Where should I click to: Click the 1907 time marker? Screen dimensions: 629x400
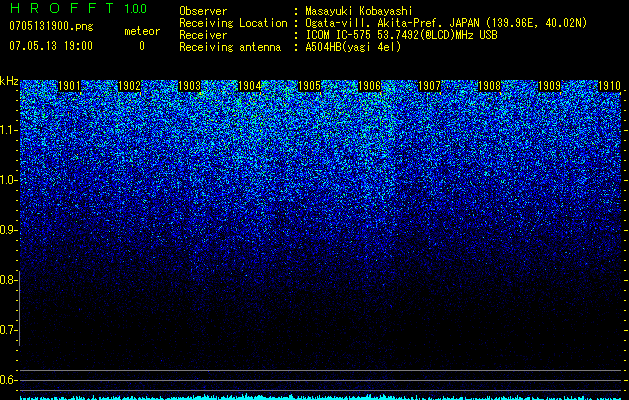coord(430,86)
